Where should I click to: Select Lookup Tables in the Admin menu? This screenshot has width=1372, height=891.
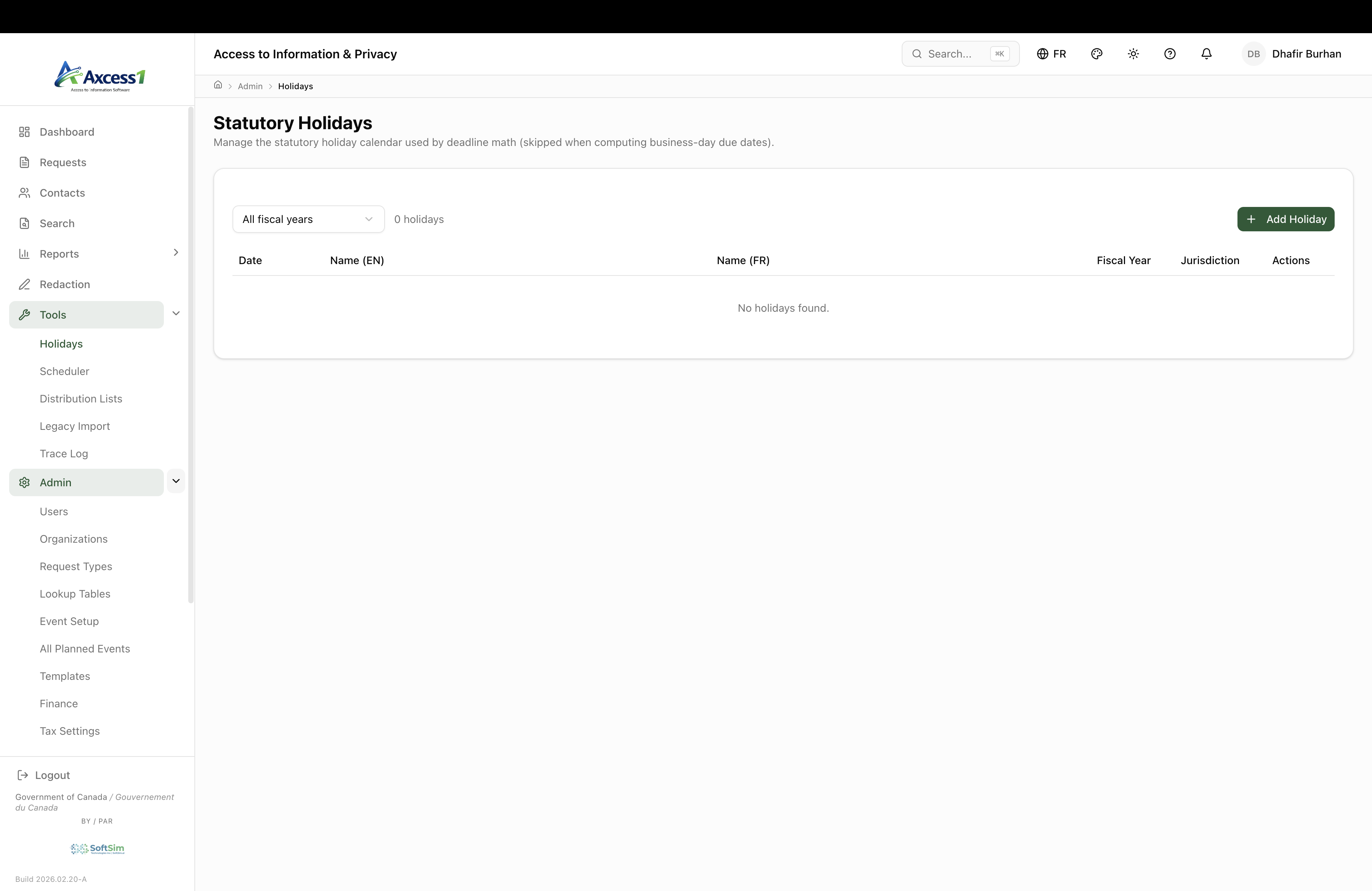coord(75,593)
